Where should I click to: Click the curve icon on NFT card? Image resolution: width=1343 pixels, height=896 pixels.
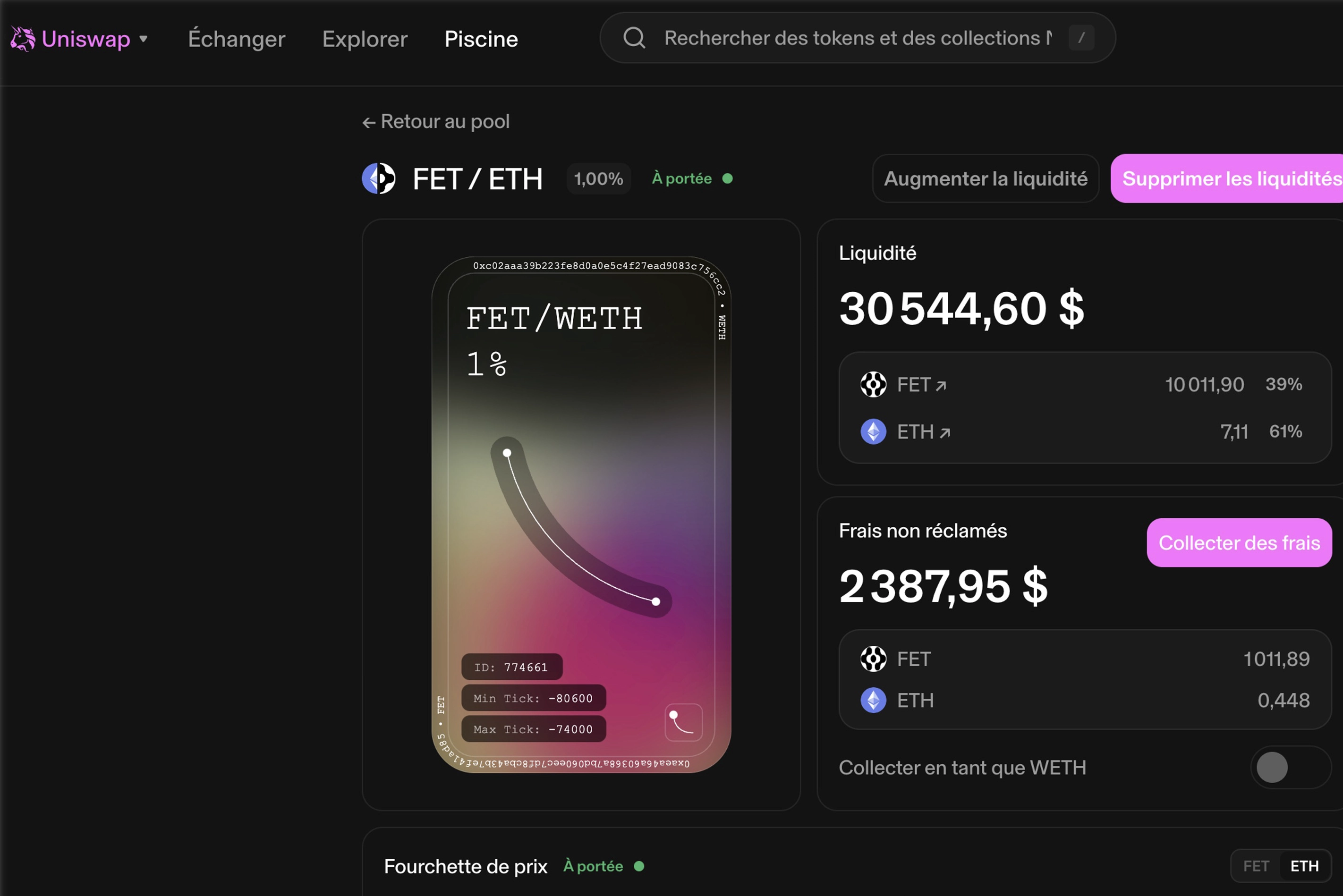(683, 722)
